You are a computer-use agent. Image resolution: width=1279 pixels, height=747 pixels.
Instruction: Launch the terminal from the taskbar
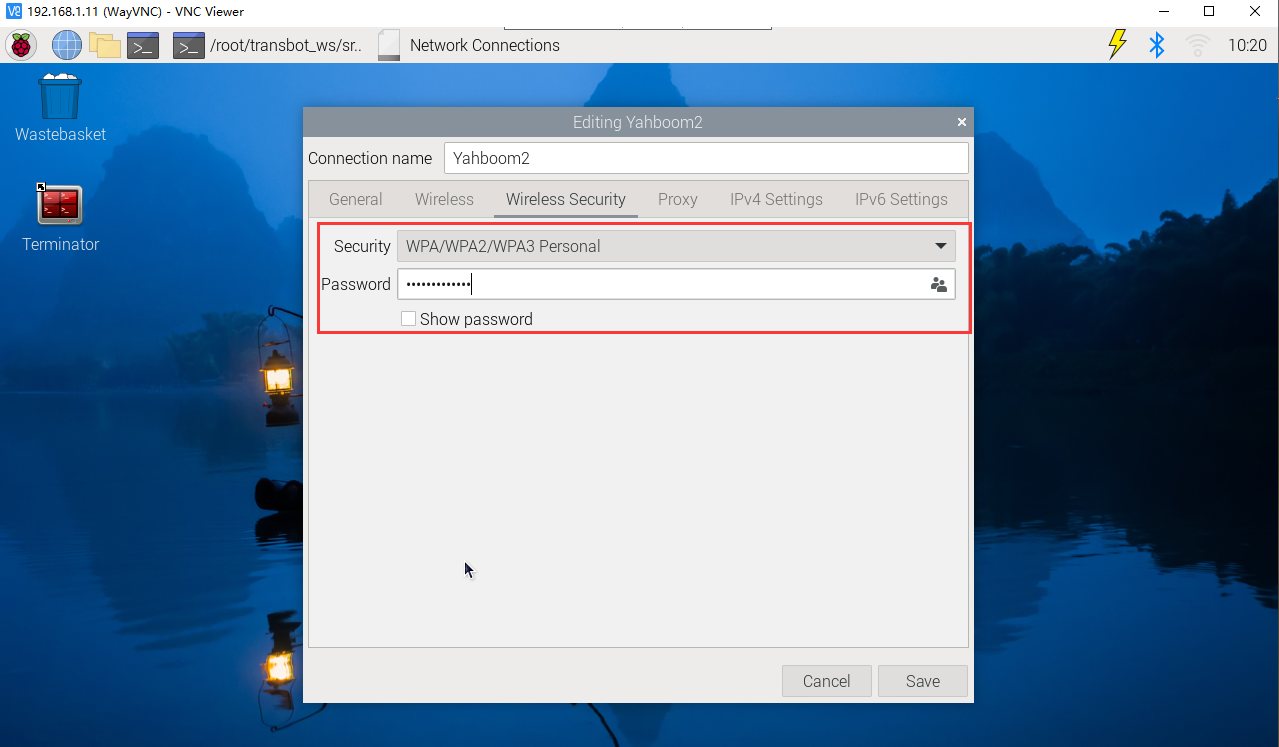click(143, 45)
